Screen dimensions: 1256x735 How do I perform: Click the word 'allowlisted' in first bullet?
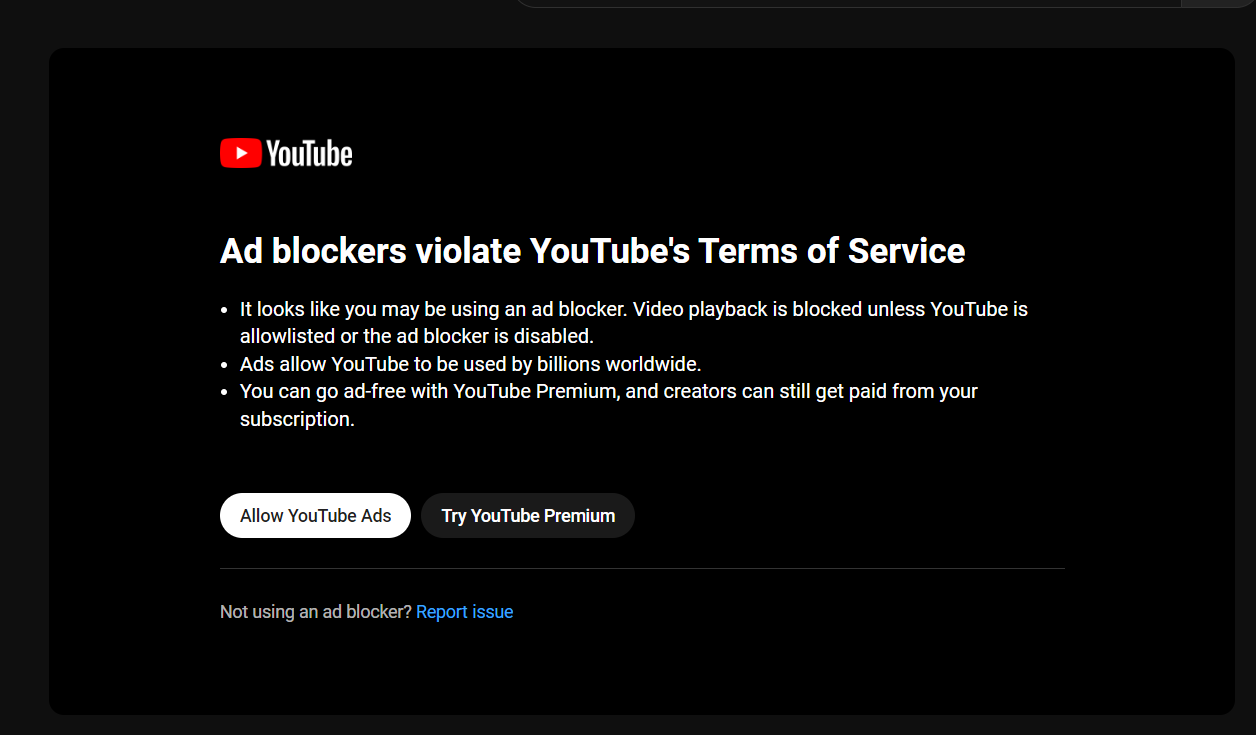point(285,337)
